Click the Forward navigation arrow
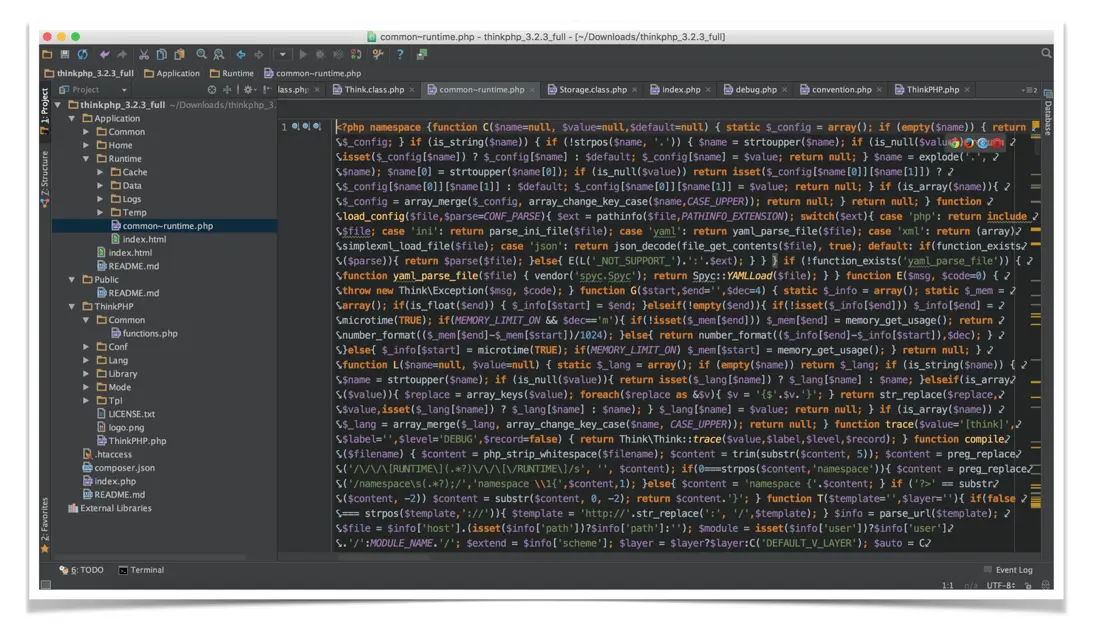Image resolution: width=1098 pixels, height=635 pixels. click(258, 55)
